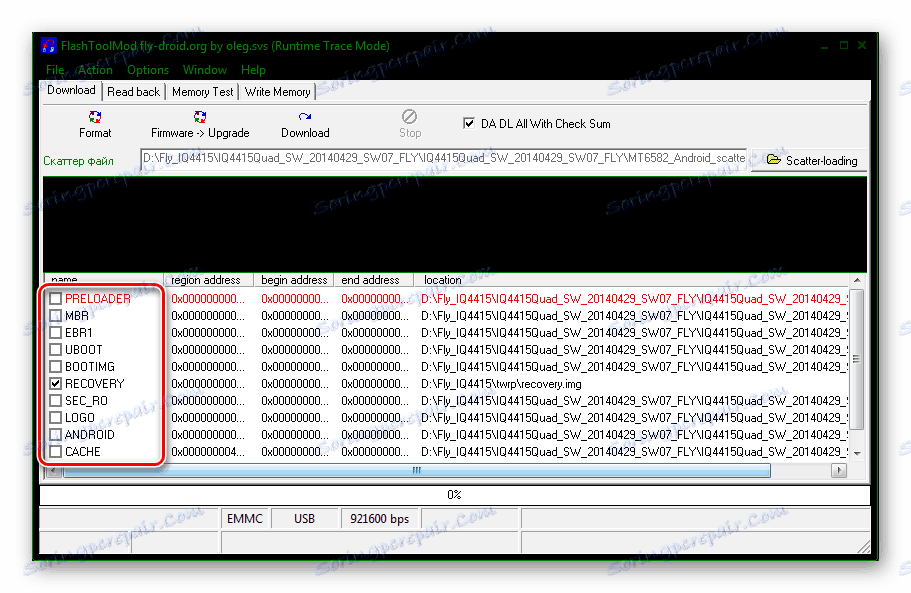911x593 pixels.
Task: Check the LOGO checkbox
Action: click(55, 418)
